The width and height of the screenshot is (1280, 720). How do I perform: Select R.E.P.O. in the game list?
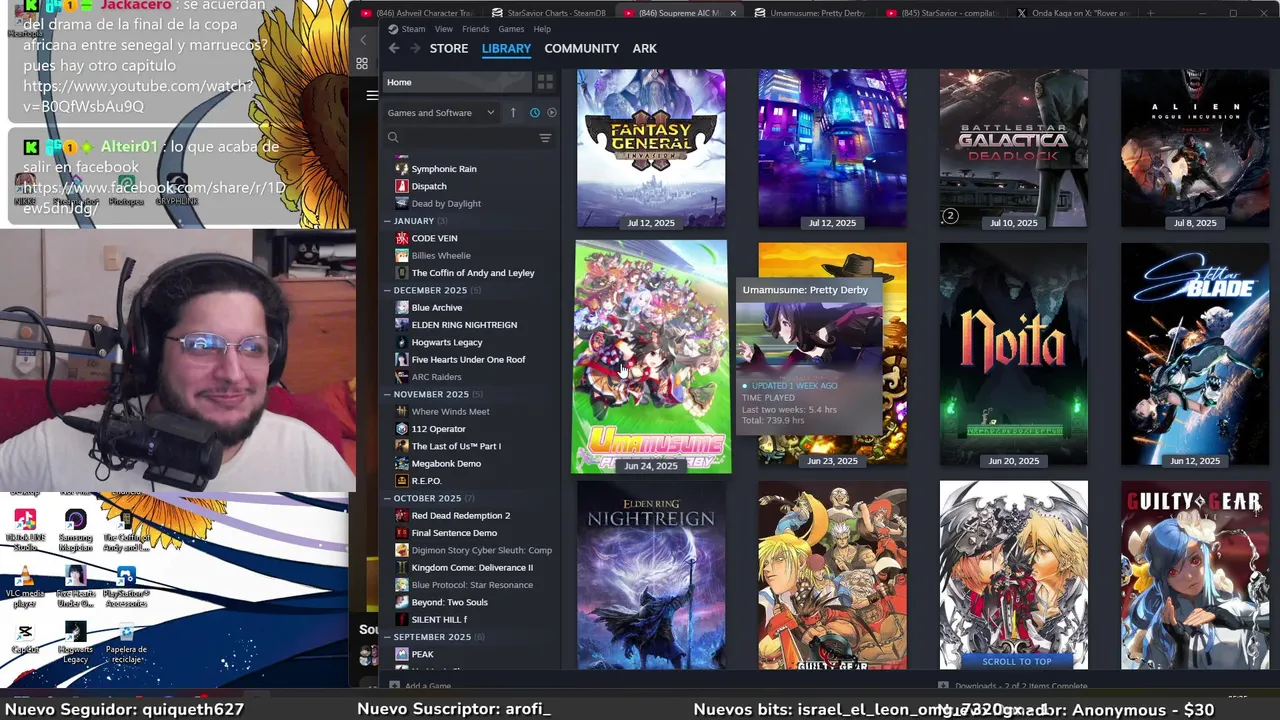(426, 481)
